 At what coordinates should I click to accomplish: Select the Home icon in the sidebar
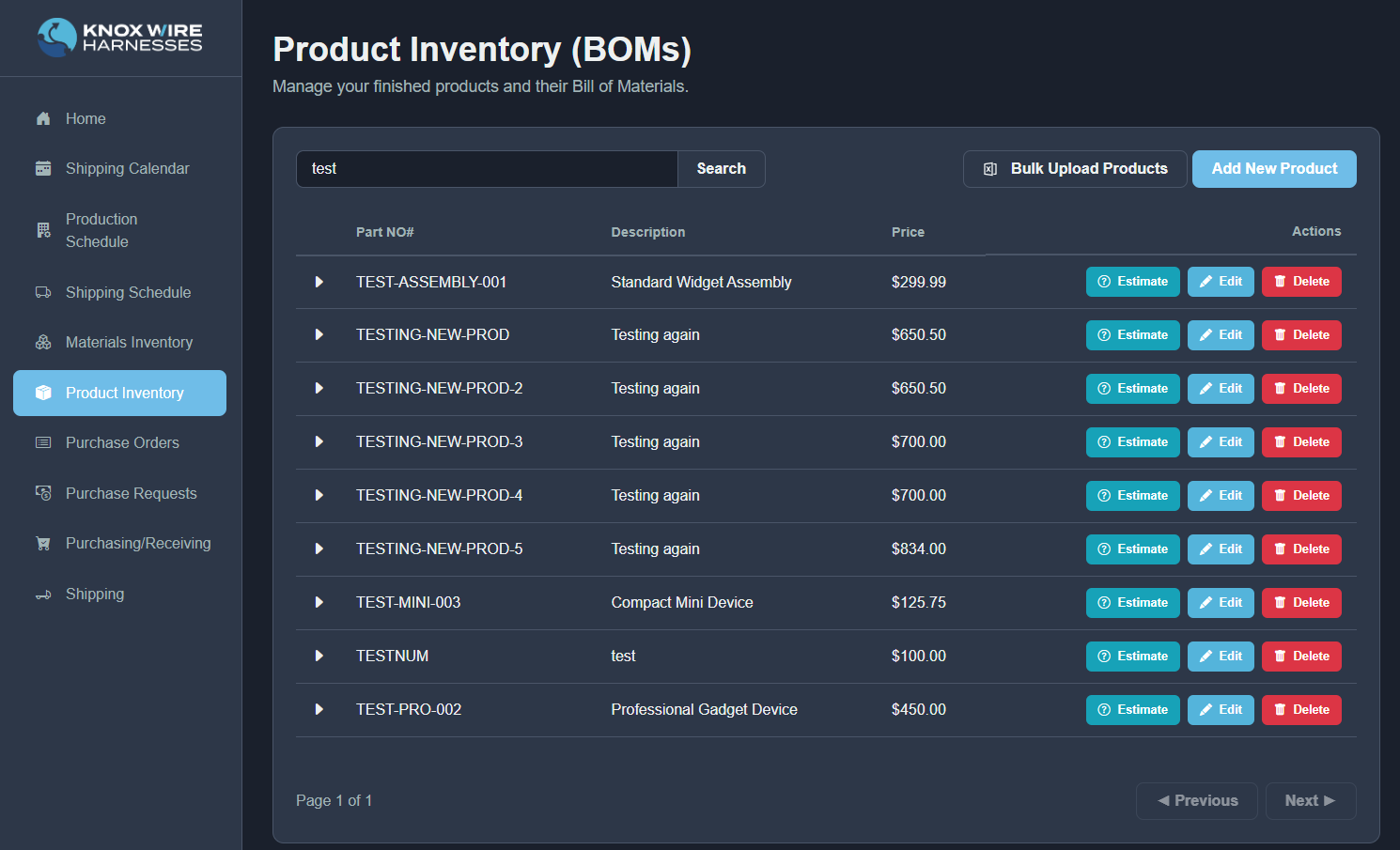(43, 118)
